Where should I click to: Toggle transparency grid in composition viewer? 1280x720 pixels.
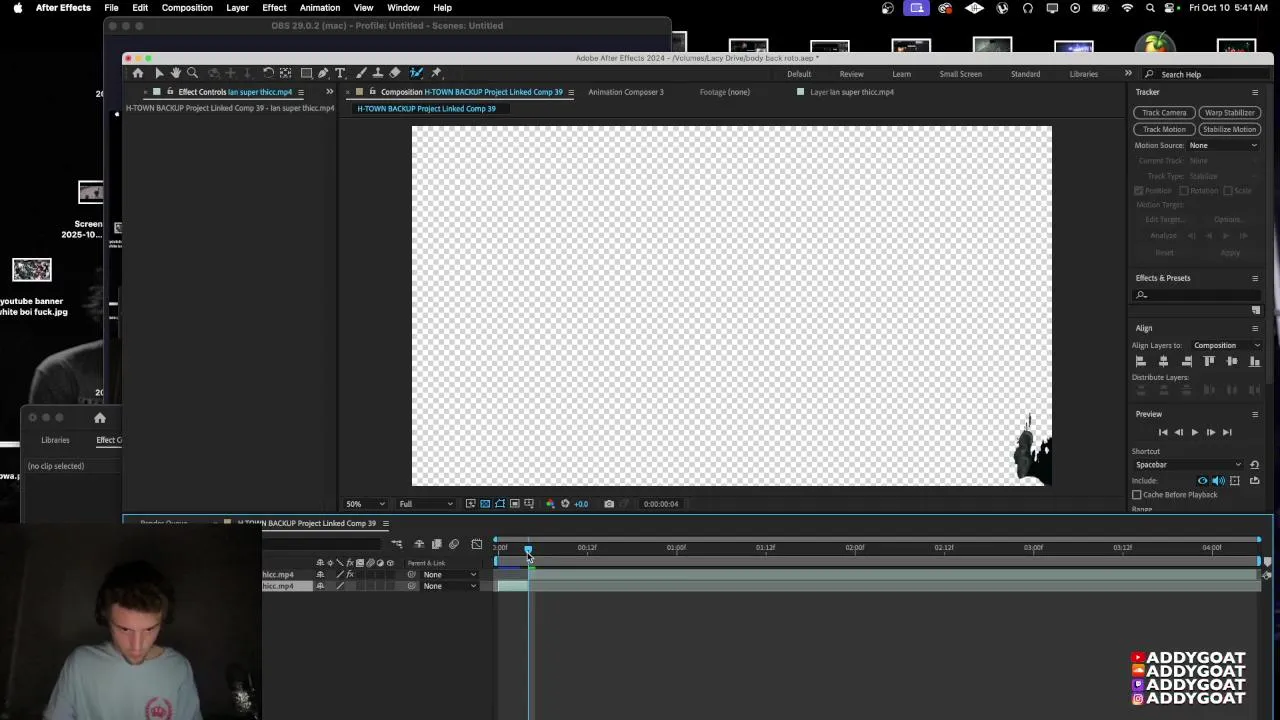tap(485, 504)
